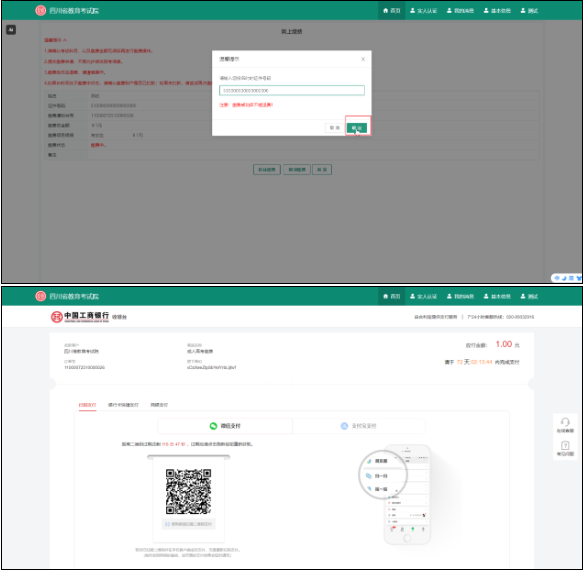584x571 pixels.
Task: Click the small AI badge icon at left
Action: click(x=11, y=30)
